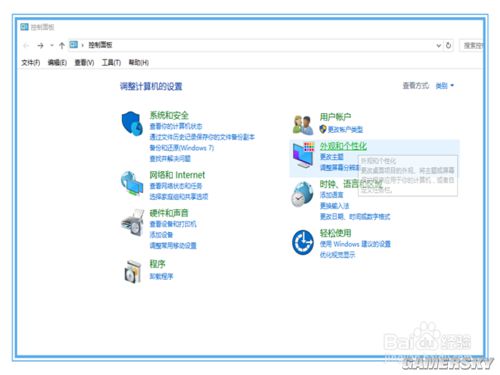Click the back navigation arrow
500x375 pixels.
pos(26,45)
